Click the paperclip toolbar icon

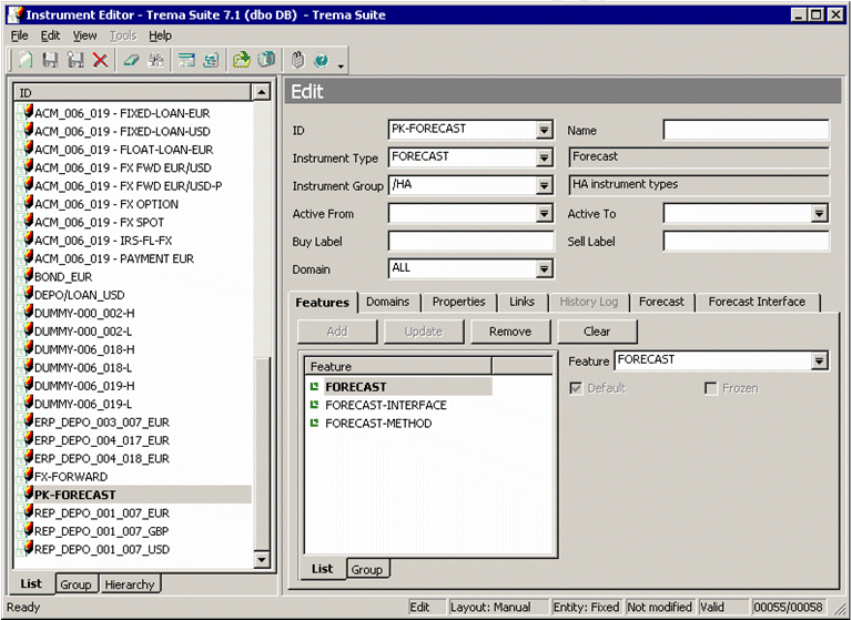coord(297,61)
